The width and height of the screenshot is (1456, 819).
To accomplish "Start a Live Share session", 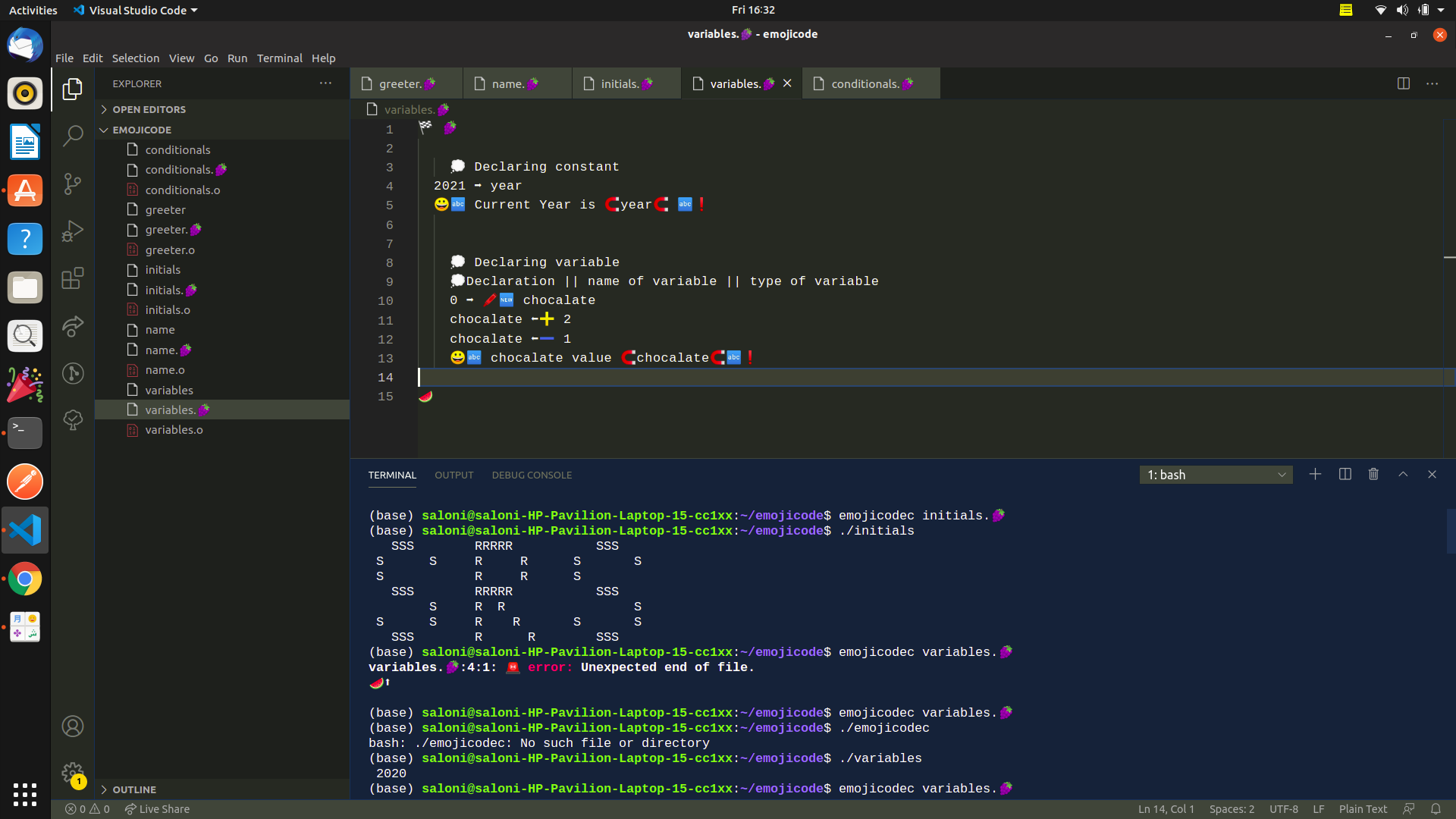I will point(157,809).
